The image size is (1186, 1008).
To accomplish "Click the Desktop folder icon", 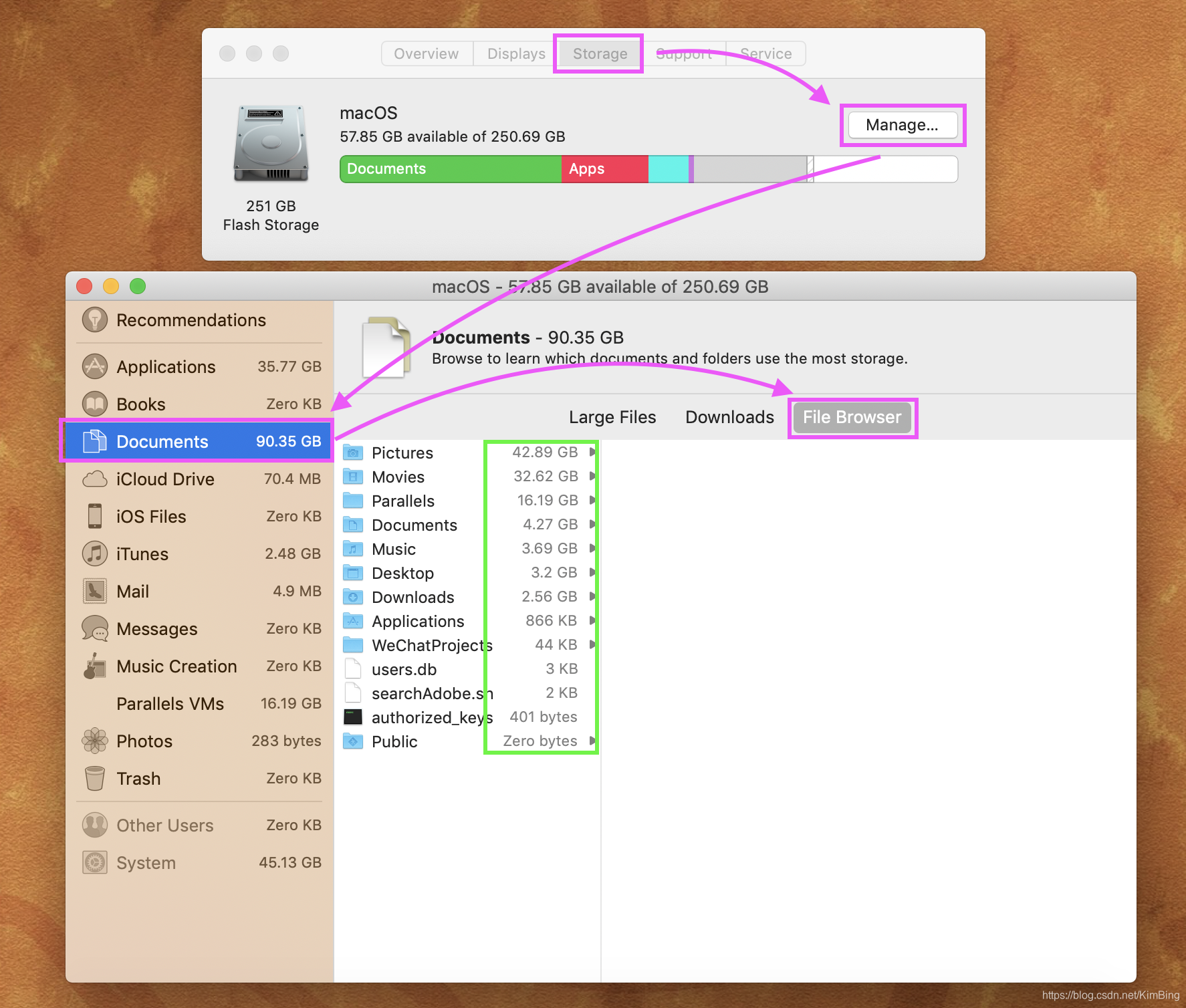I will [x=353, y=573].
